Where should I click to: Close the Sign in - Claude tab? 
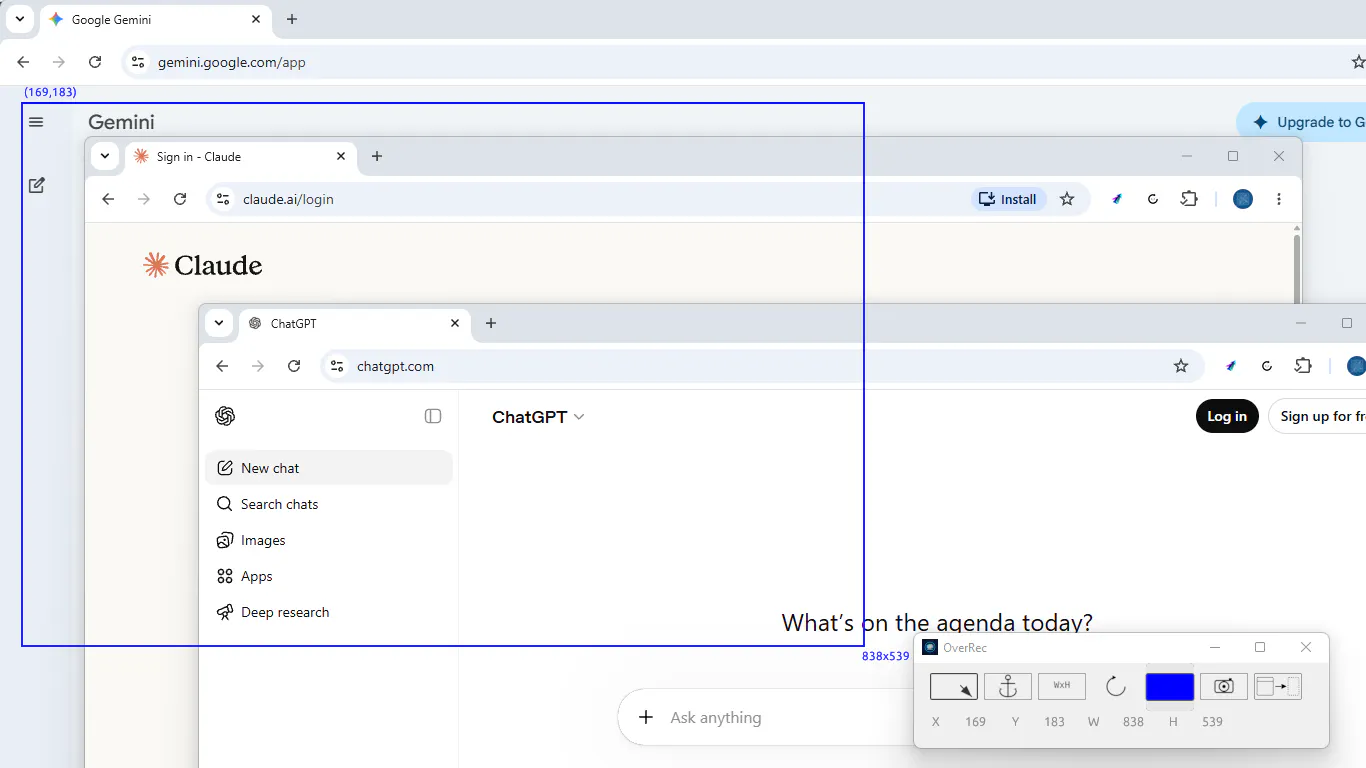[x=341, y=156]
